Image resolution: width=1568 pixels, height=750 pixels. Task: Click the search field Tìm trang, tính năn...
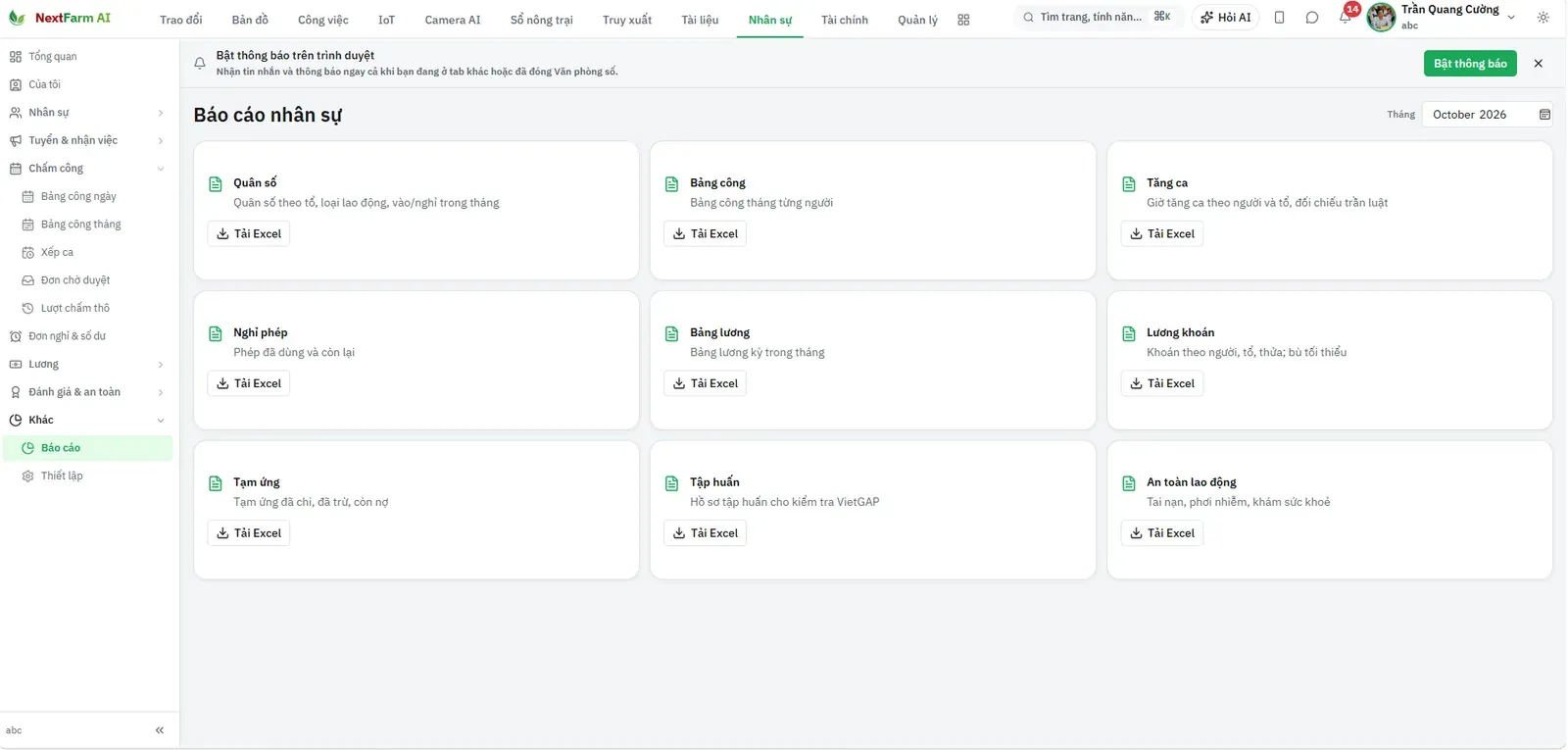pyautogui.click(x=1098, y=18)
